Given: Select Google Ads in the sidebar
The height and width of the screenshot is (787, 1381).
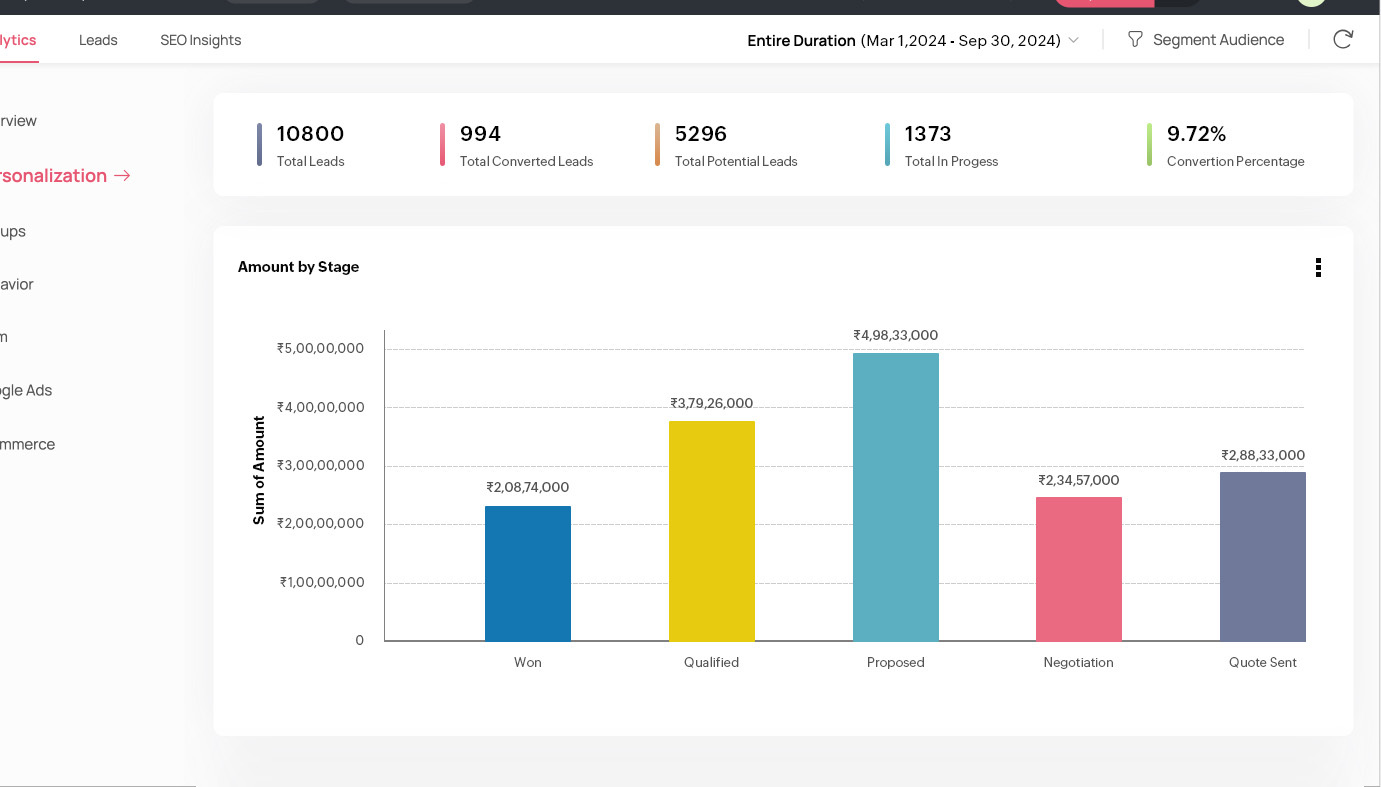Looking at the screenshot, I should coord(25,390).
